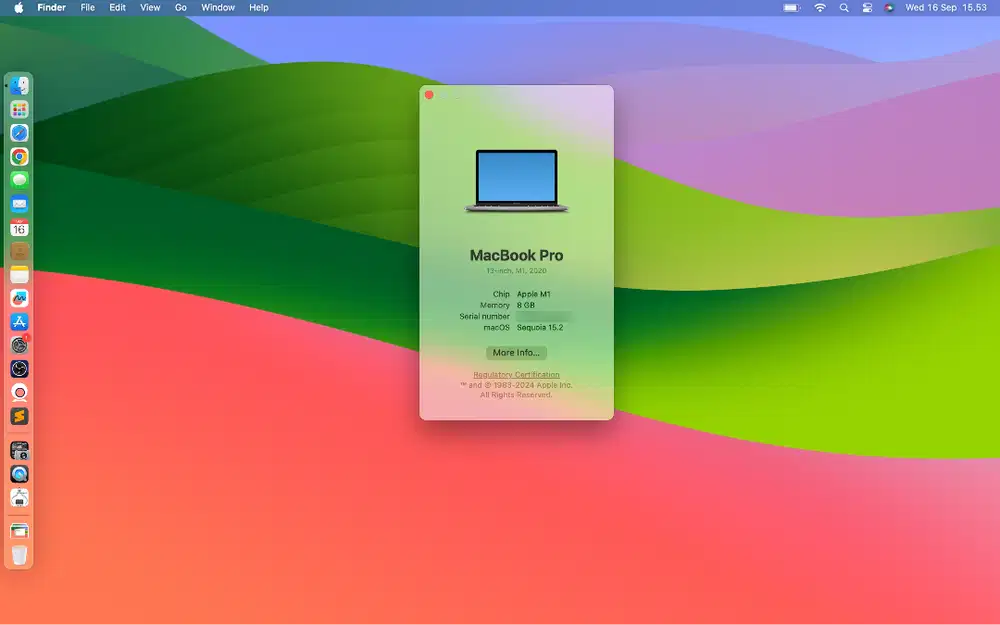1000x625 pixels.
Task: Open the Trash in the Dock
Action: 19,555
